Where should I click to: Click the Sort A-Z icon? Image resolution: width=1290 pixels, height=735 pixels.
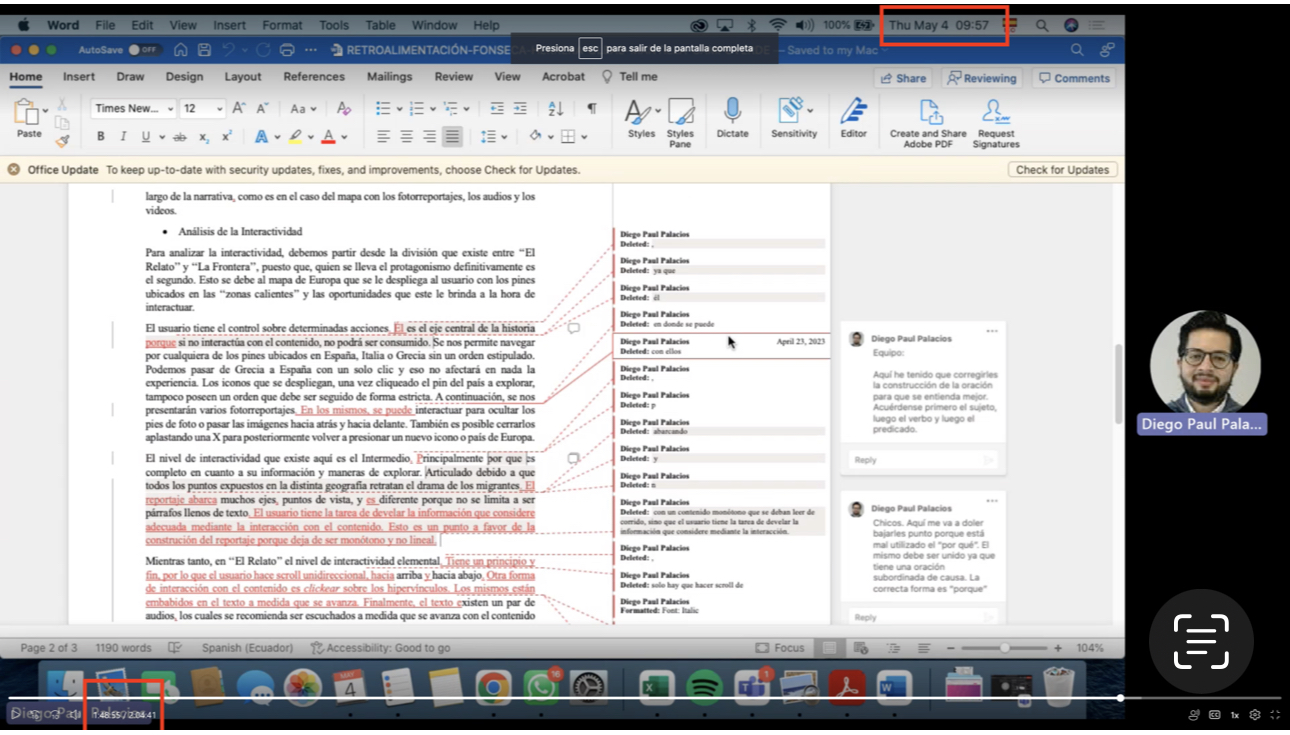(556, 109)
